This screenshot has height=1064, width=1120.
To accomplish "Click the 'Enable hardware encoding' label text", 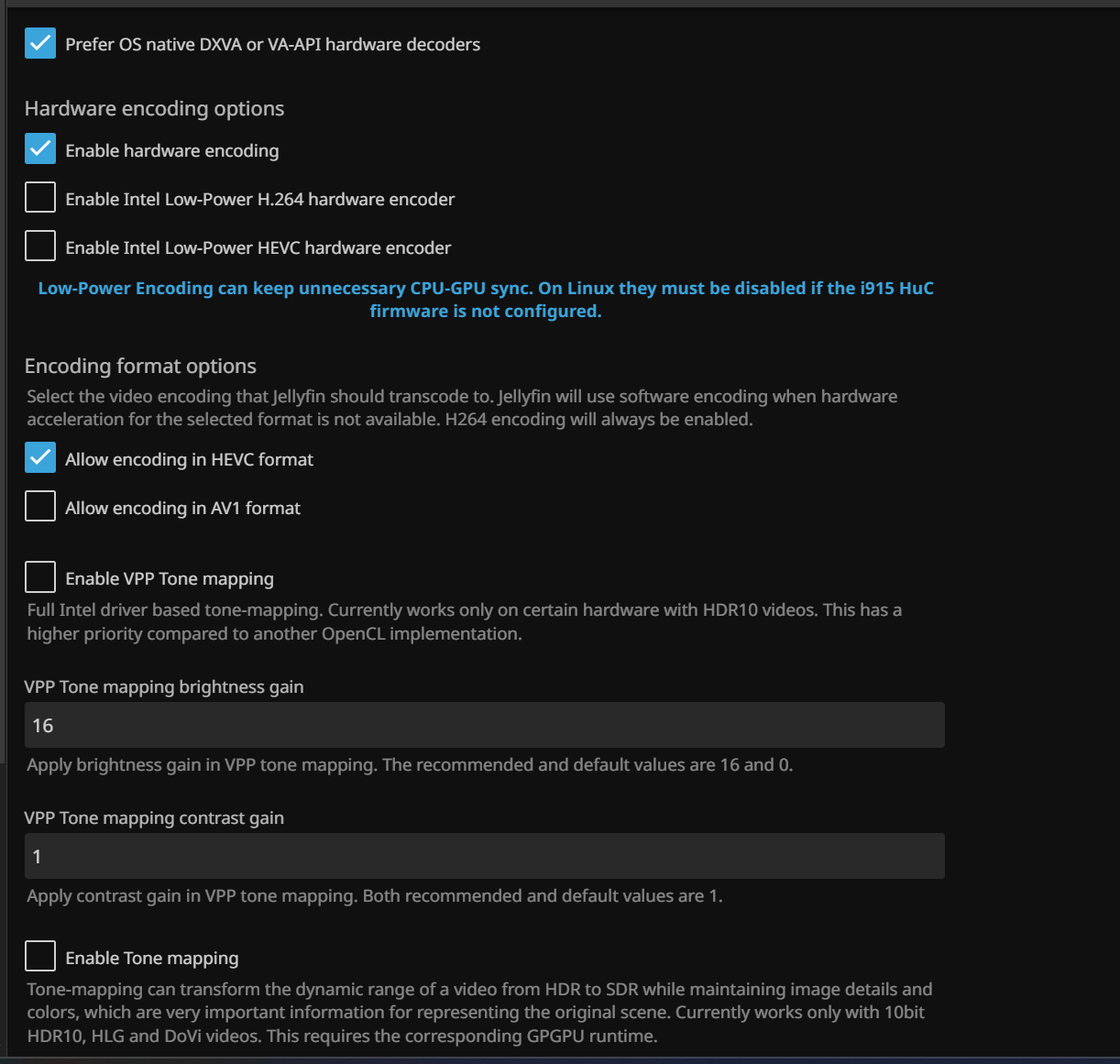I will point(171,151).
